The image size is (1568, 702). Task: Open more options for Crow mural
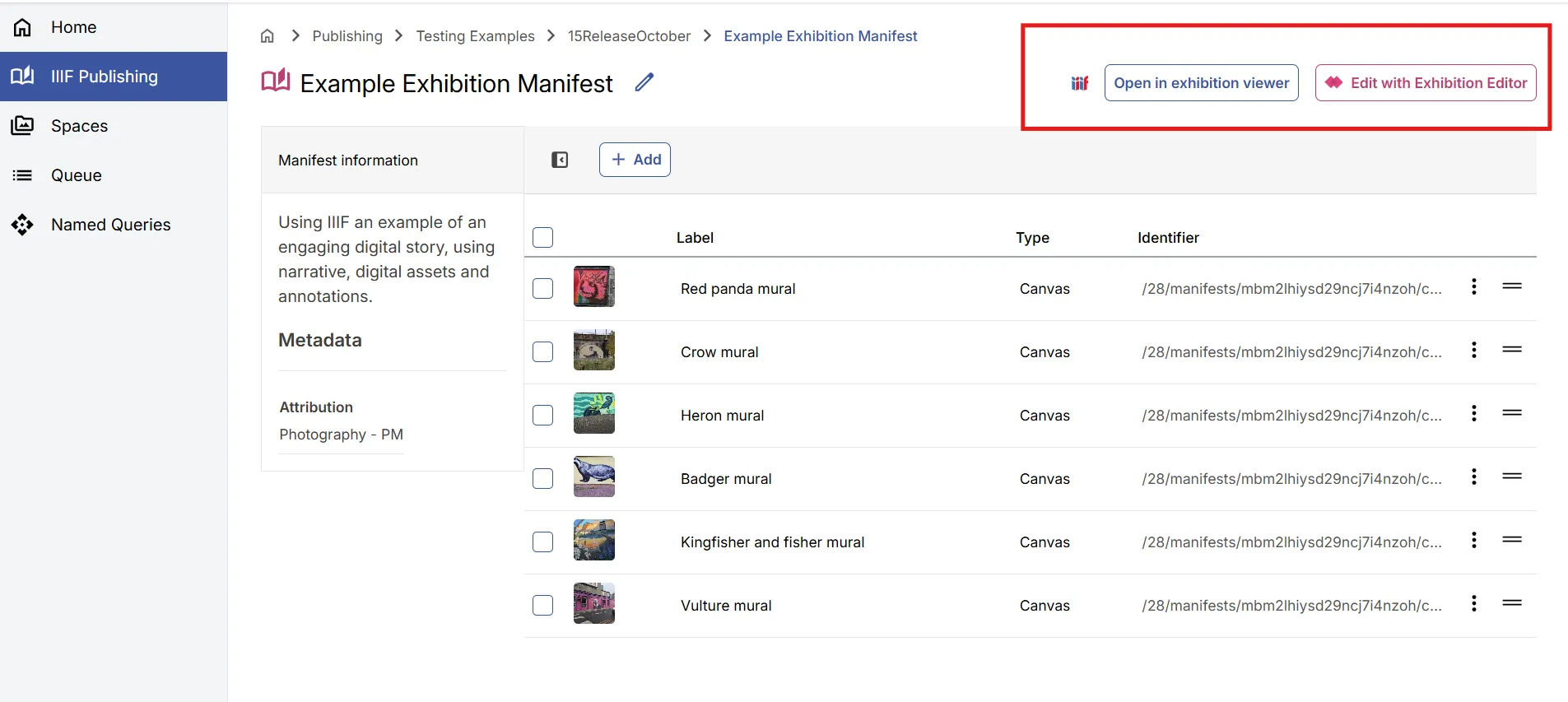click(1474, 350)
